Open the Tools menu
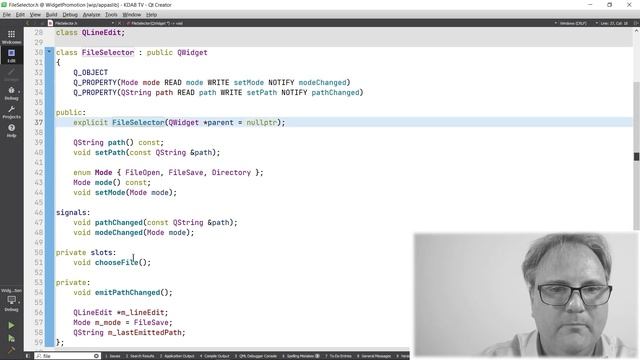Viewport: 640px width, 360px height. tap(111, 14)
